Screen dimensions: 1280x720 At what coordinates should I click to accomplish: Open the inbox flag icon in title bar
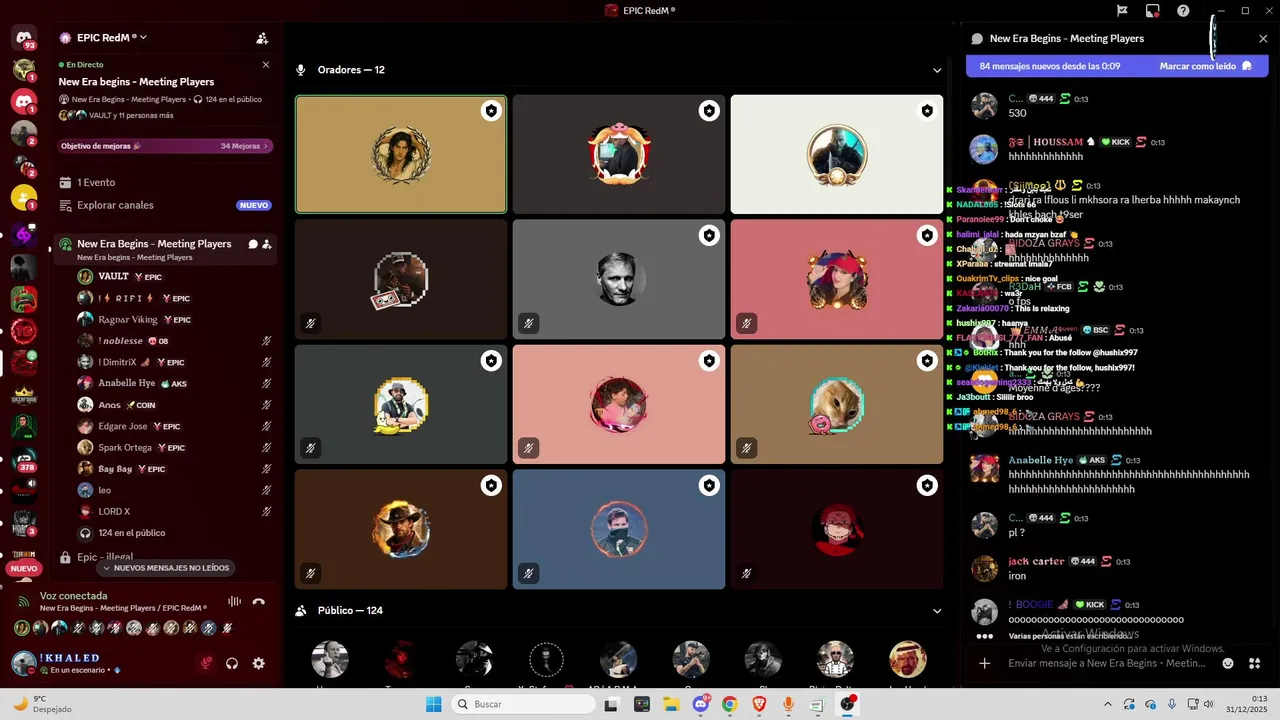[x=1122, y=11]
